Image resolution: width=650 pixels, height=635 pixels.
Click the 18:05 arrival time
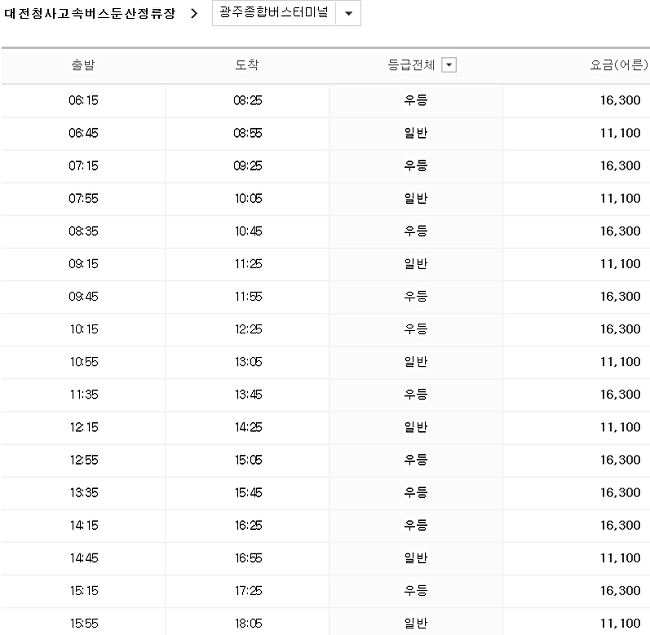click(x=249, y=624)
